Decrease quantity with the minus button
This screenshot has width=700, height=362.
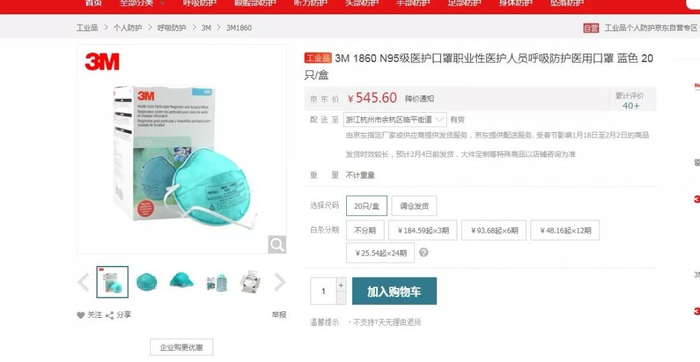pyautogui.click(x=341, y=298)
